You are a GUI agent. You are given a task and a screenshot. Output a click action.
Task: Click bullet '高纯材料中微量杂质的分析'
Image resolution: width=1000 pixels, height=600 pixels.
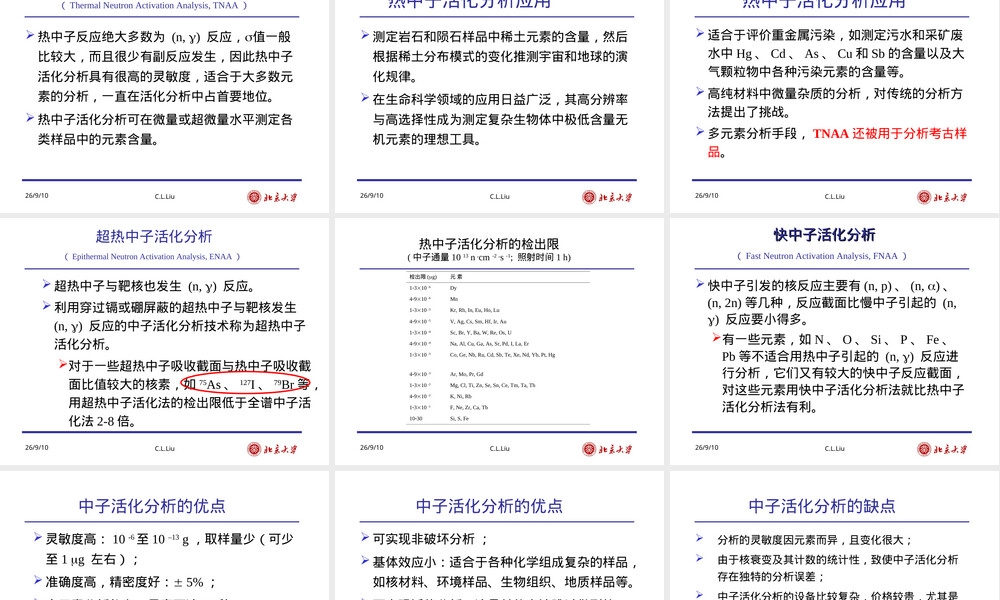tap(835, 103)
